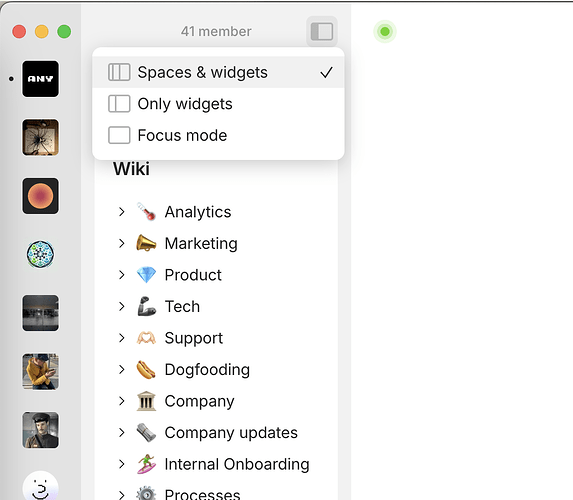
Task: Click the green fullscreen window button
Action: (x=64, y=31)
